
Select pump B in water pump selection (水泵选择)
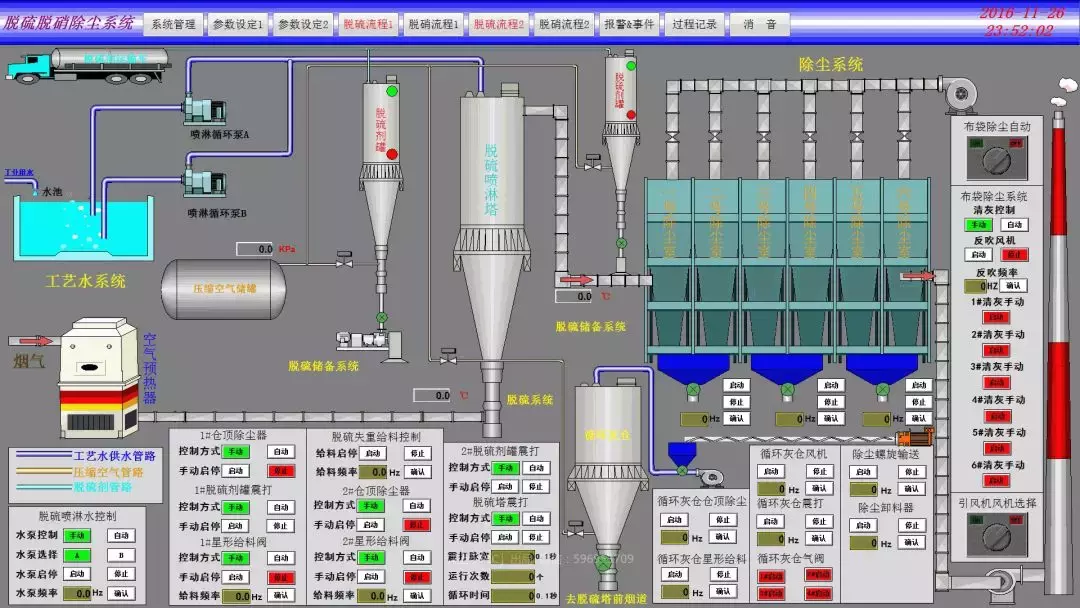(x=121, y=555)
